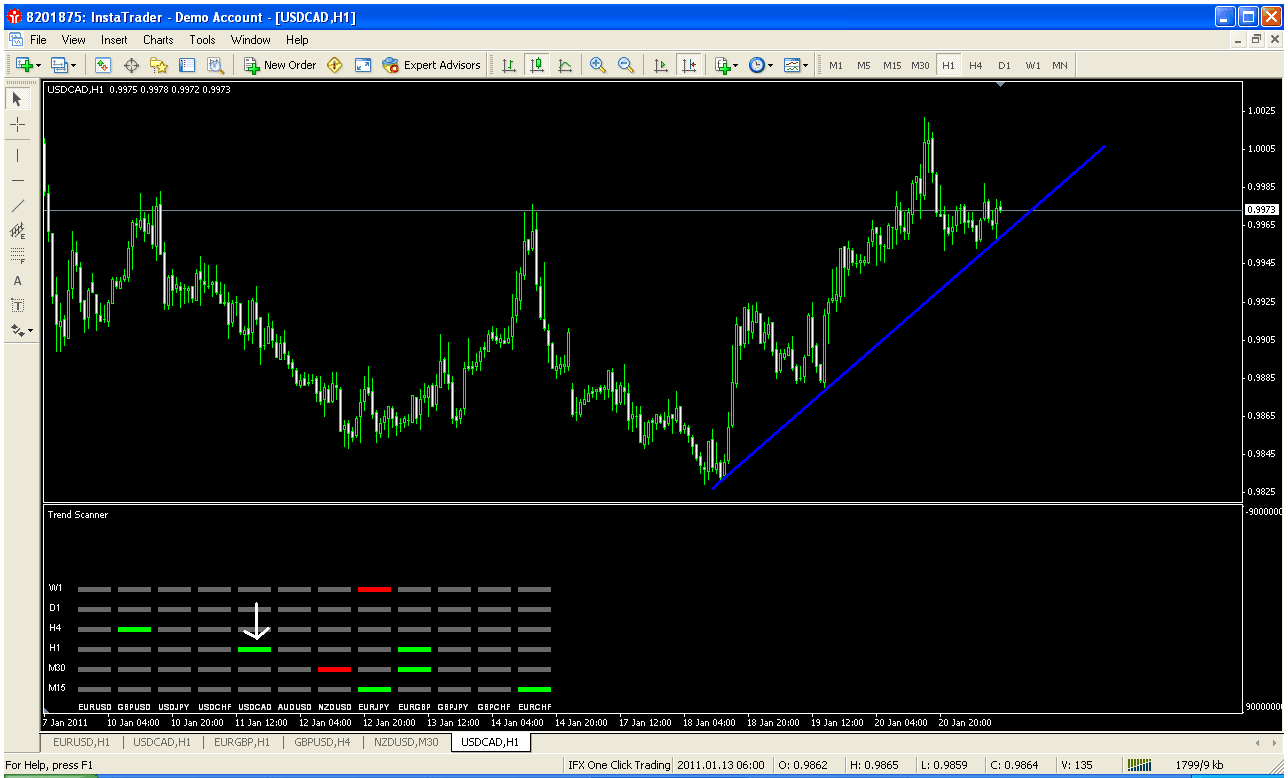Open the Strategy Tester panel icon

click(215, 65)
